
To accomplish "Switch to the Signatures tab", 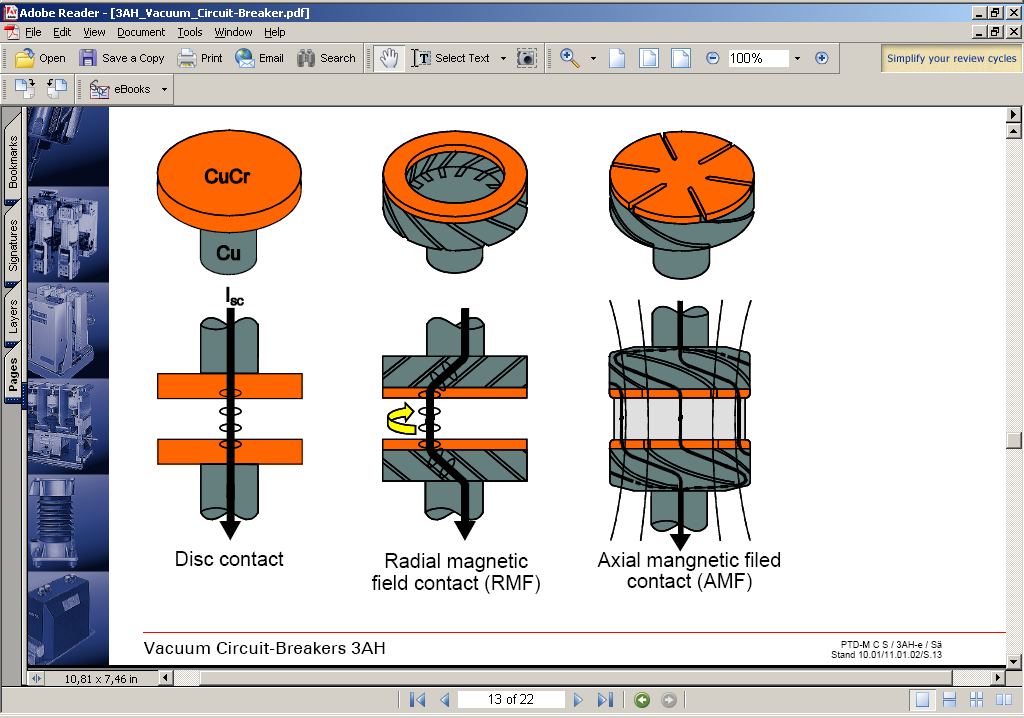I will 12,244.
